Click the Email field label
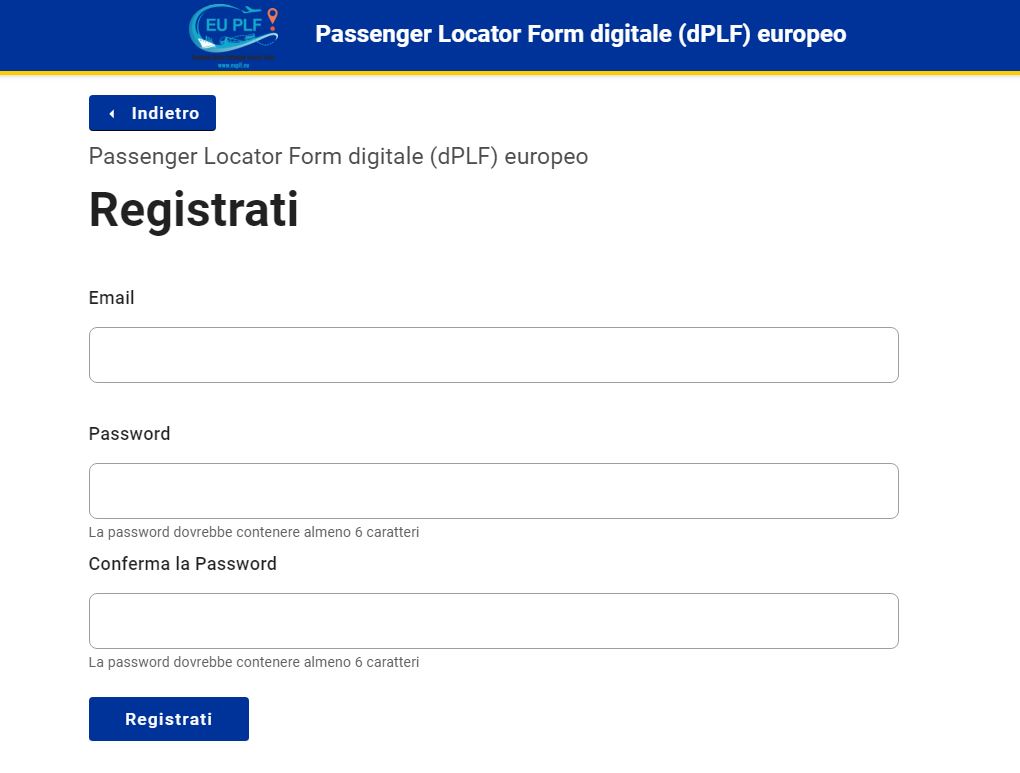This screenshot has height=773, width=1020. (x=111, y=298)
